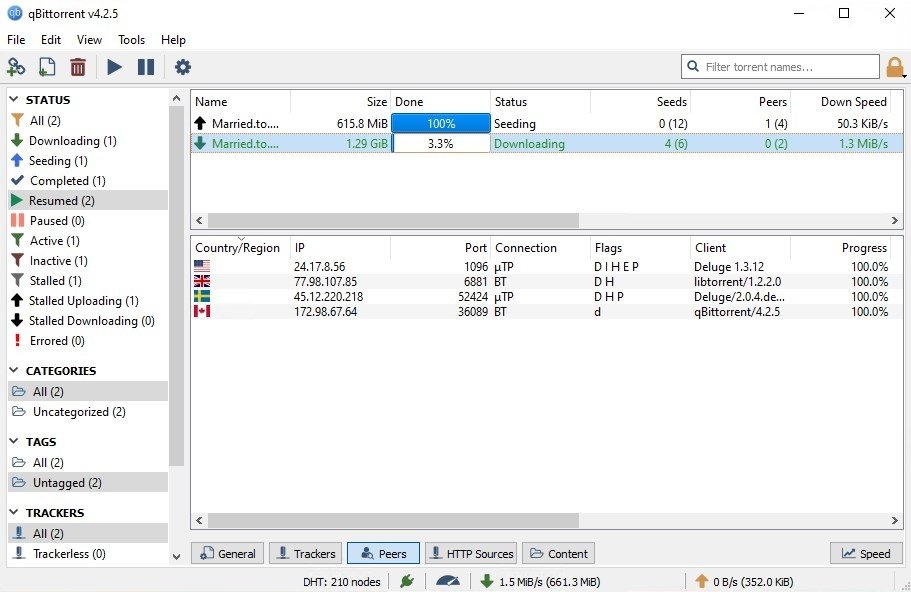
Task: Select the Paused (0) status filter
Action: click(56, 221)
